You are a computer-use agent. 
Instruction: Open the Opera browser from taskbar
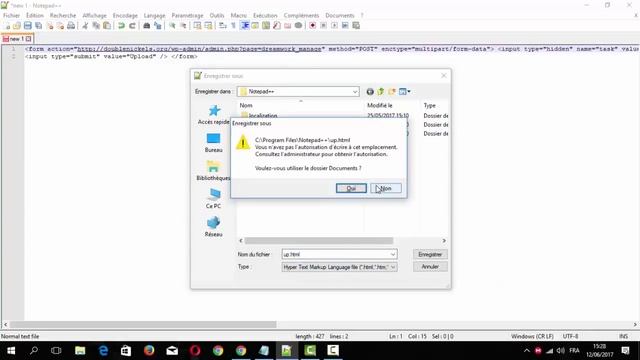(195, 351)
